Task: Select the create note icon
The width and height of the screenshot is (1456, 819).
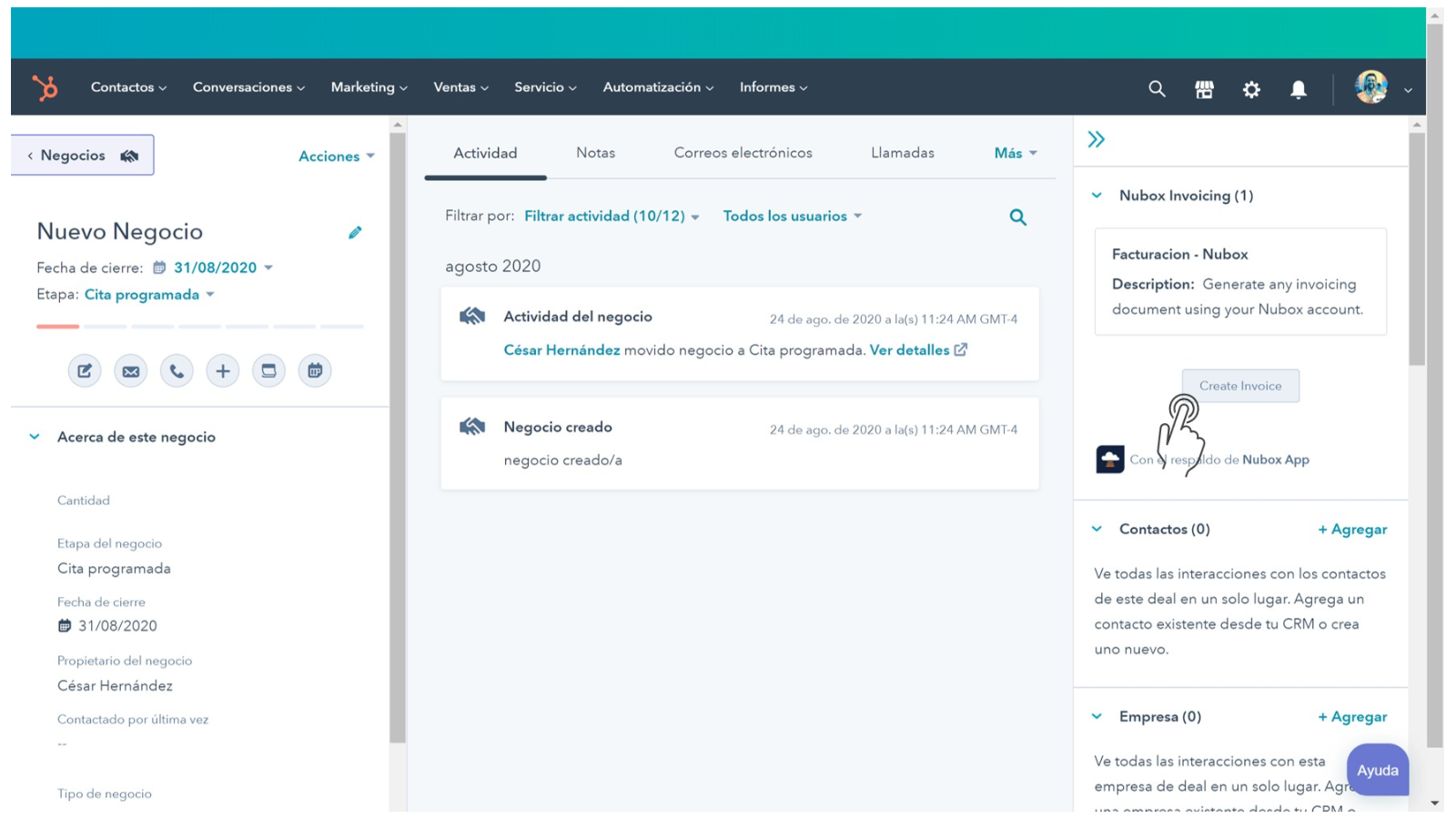Action: (85, 370)
